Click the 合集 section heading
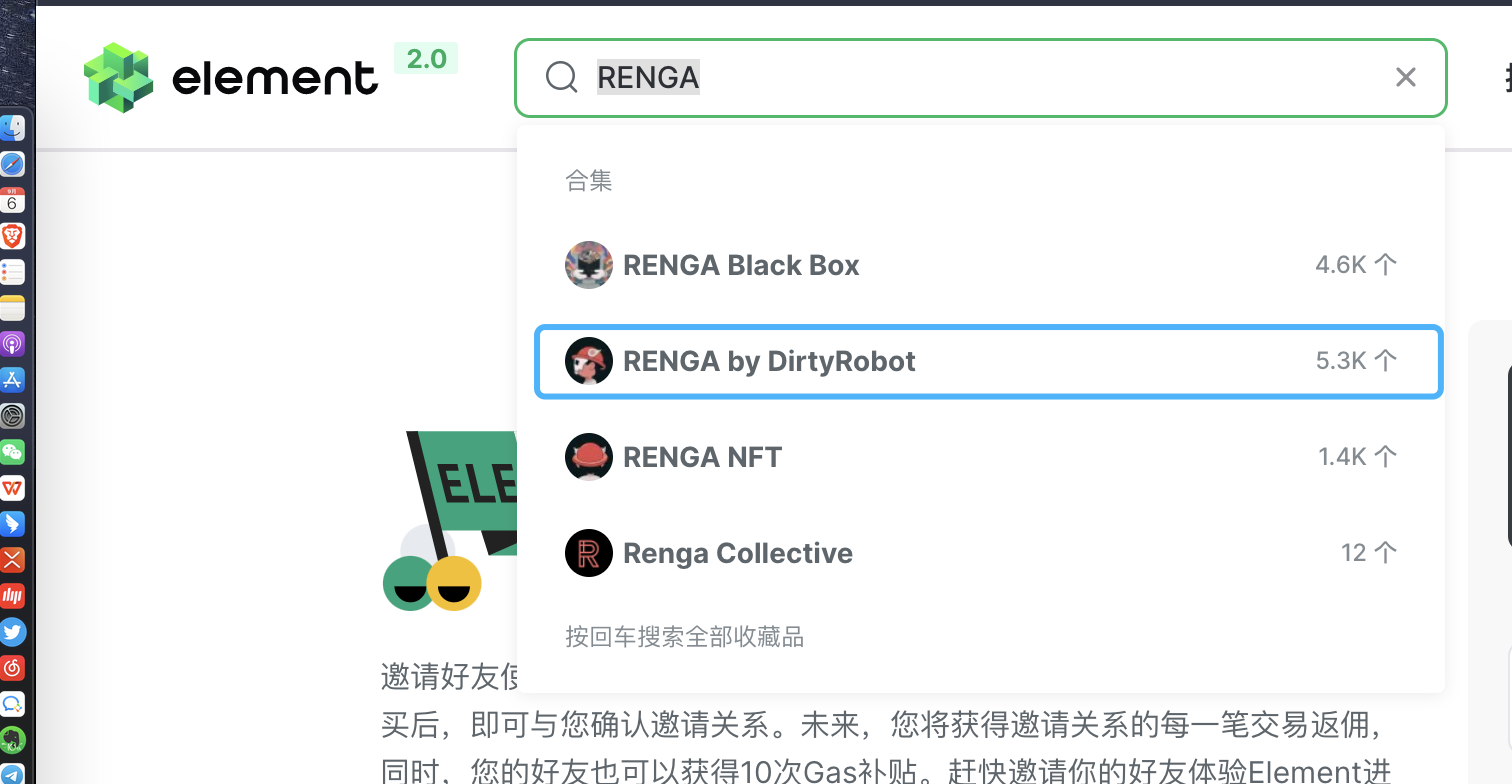Screen dimensions: 1512x784 coord(589,181)
